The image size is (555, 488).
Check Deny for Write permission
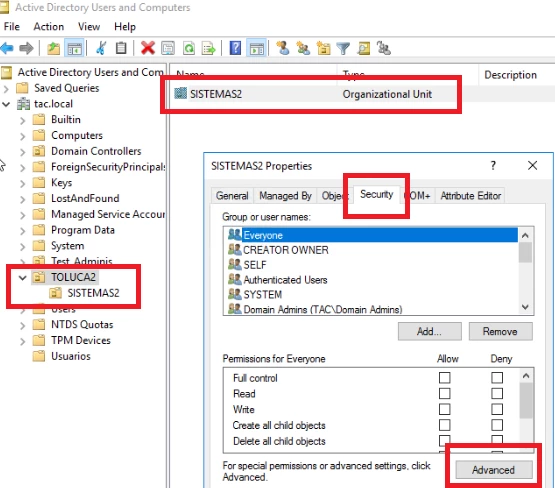pos(497,409)
